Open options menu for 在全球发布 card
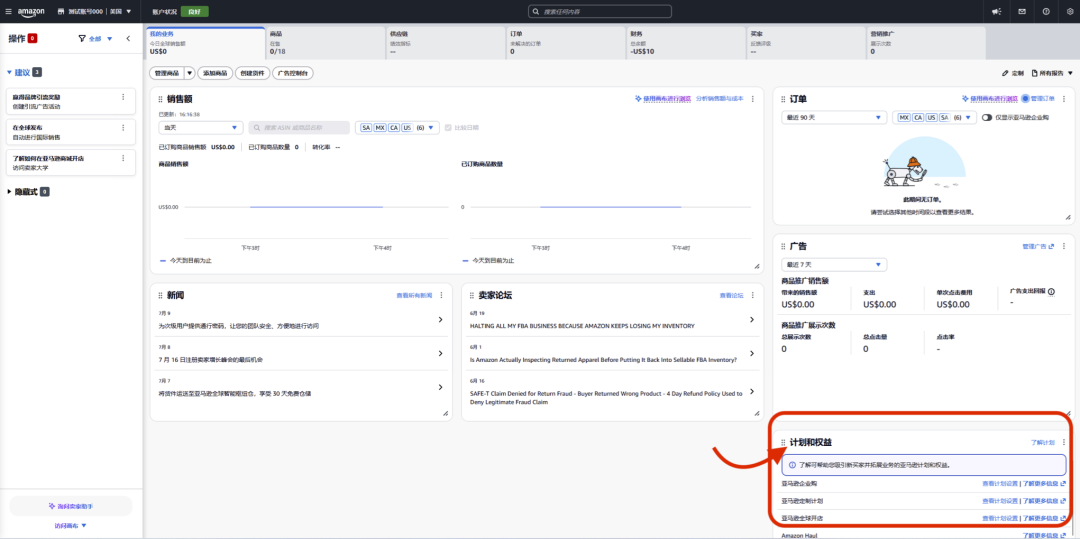 [x=123, y=127]
